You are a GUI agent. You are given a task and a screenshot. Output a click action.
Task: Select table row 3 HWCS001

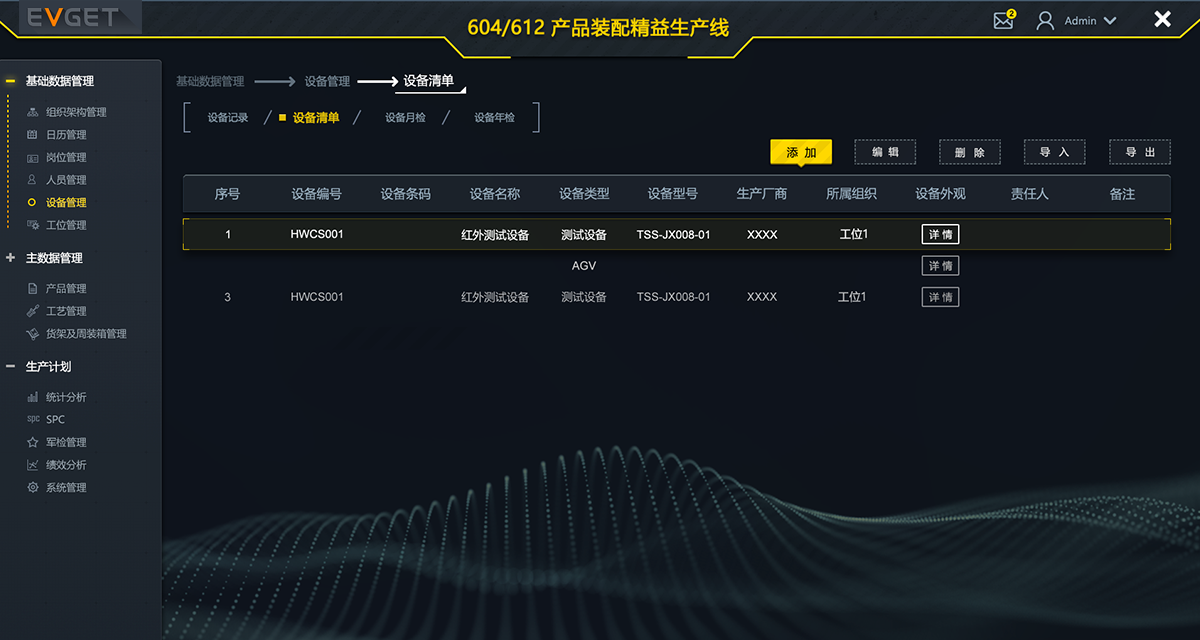[316, 297]
